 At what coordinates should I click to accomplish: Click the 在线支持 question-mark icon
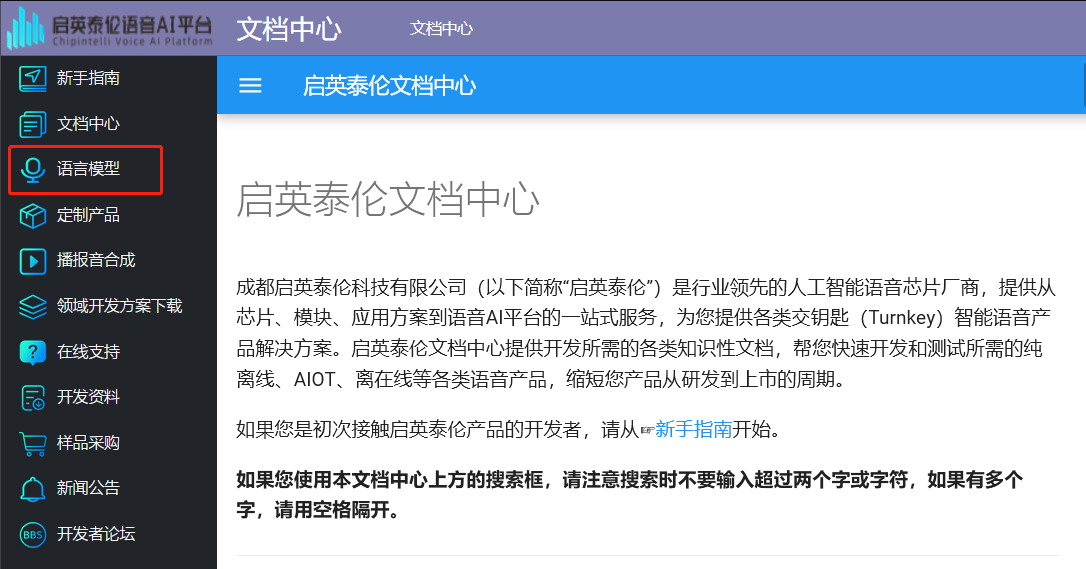(x=33, y=352)
